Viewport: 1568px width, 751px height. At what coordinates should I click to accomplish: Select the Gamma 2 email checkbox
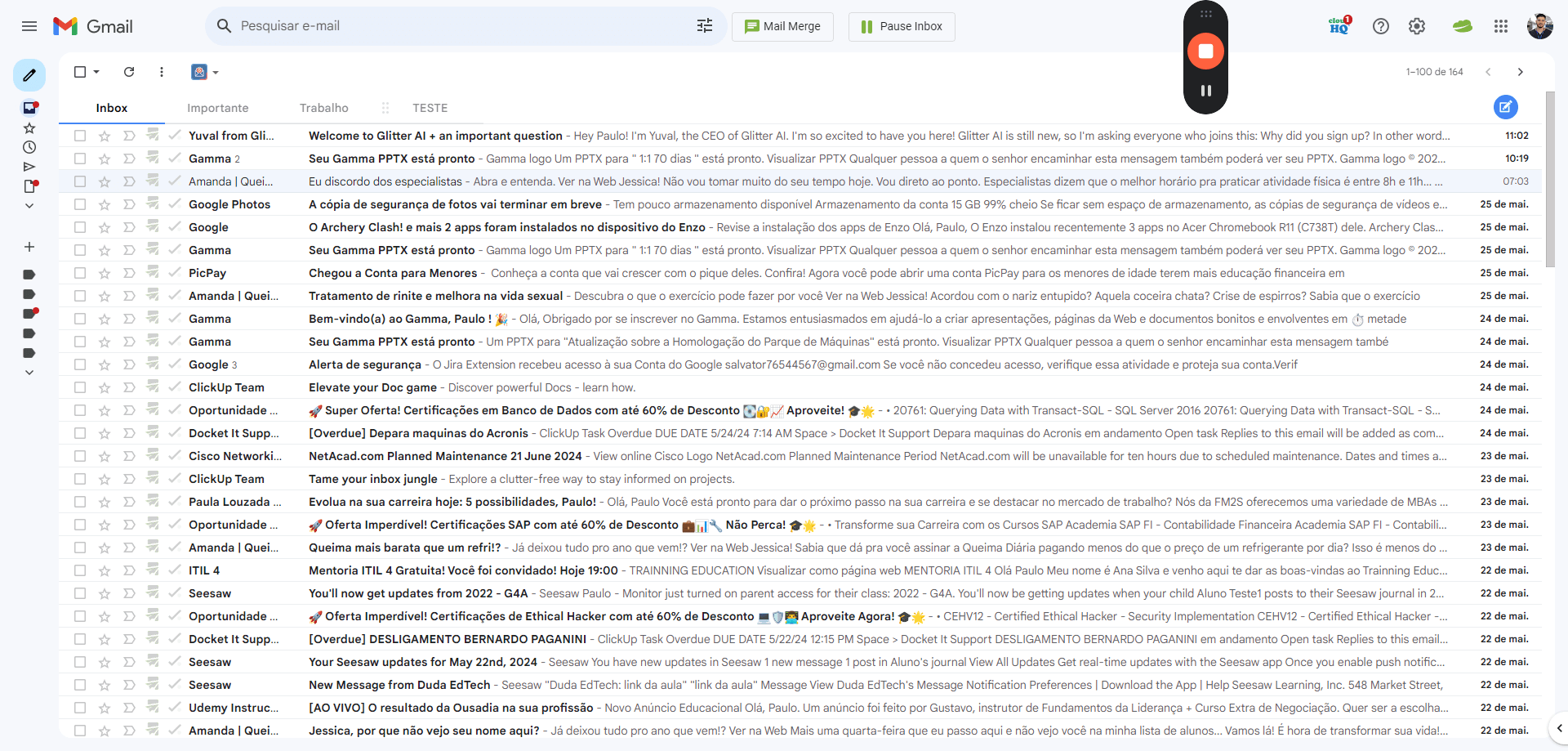pos(80,159)
